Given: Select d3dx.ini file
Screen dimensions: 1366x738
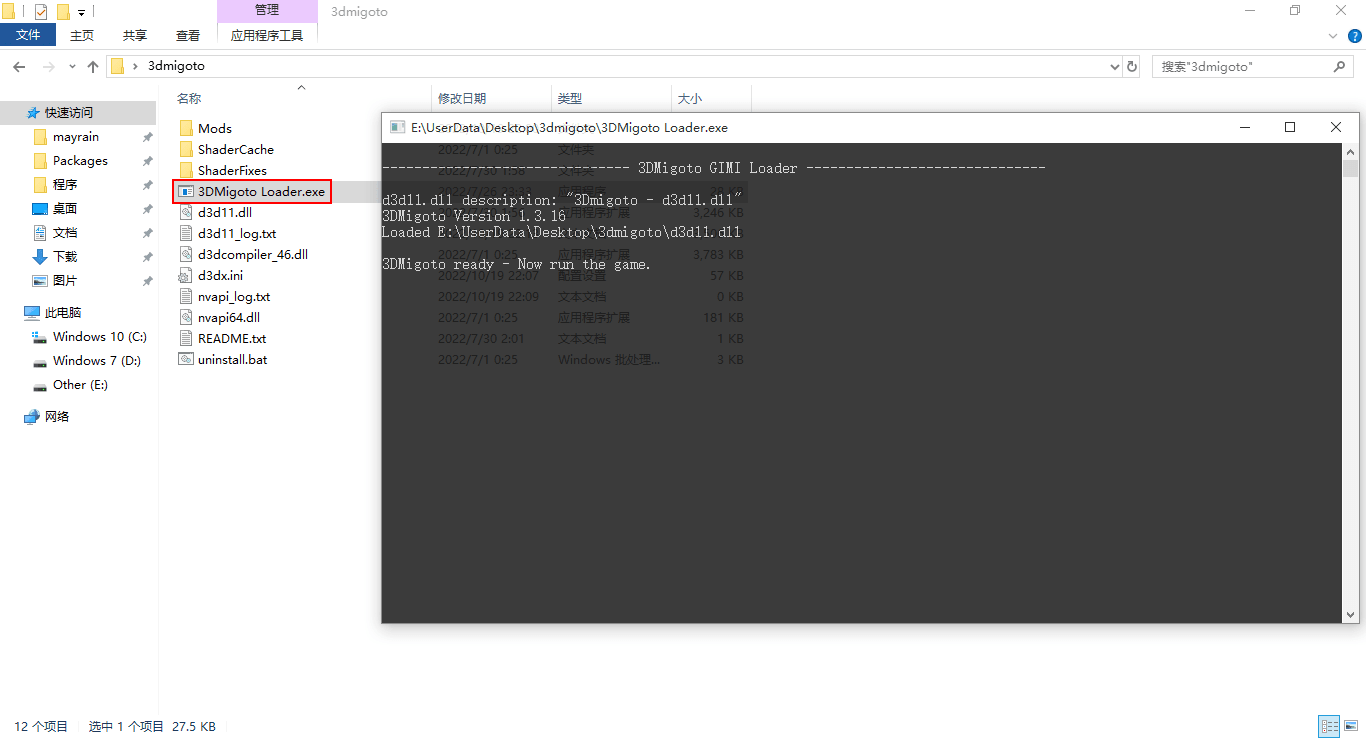Looking at the screenshot, I should pos(220,275).
